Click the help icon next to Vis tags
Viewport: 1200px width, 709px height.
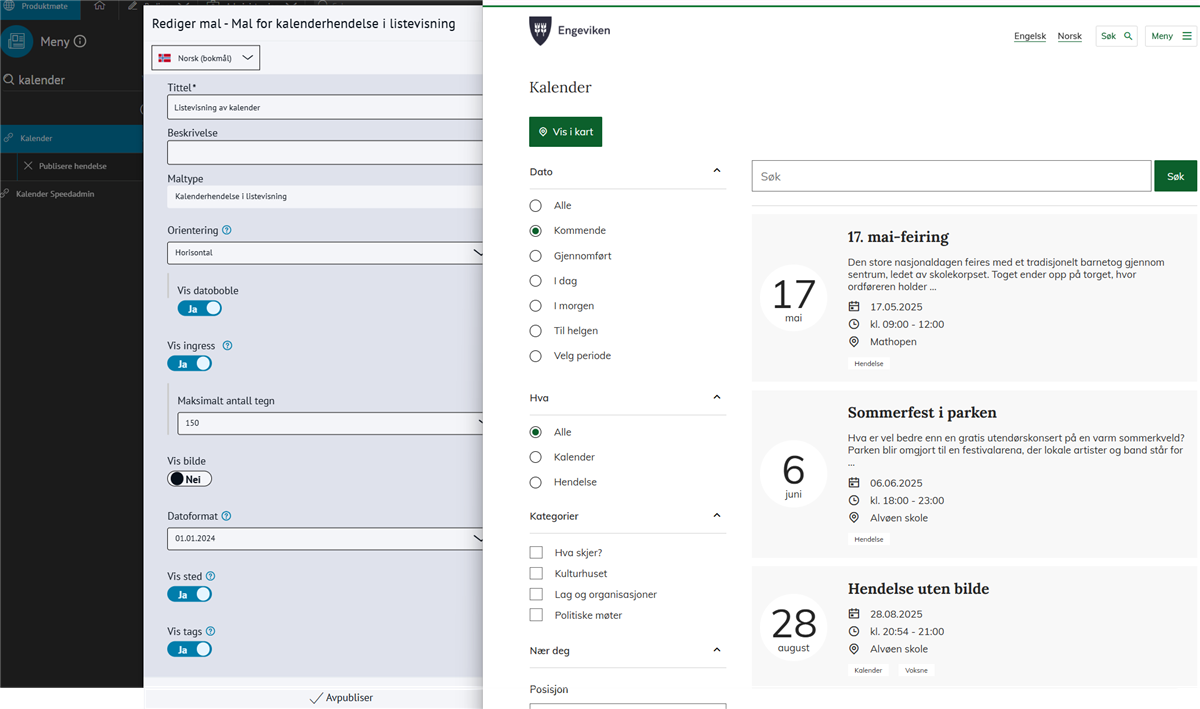(210, 631)
